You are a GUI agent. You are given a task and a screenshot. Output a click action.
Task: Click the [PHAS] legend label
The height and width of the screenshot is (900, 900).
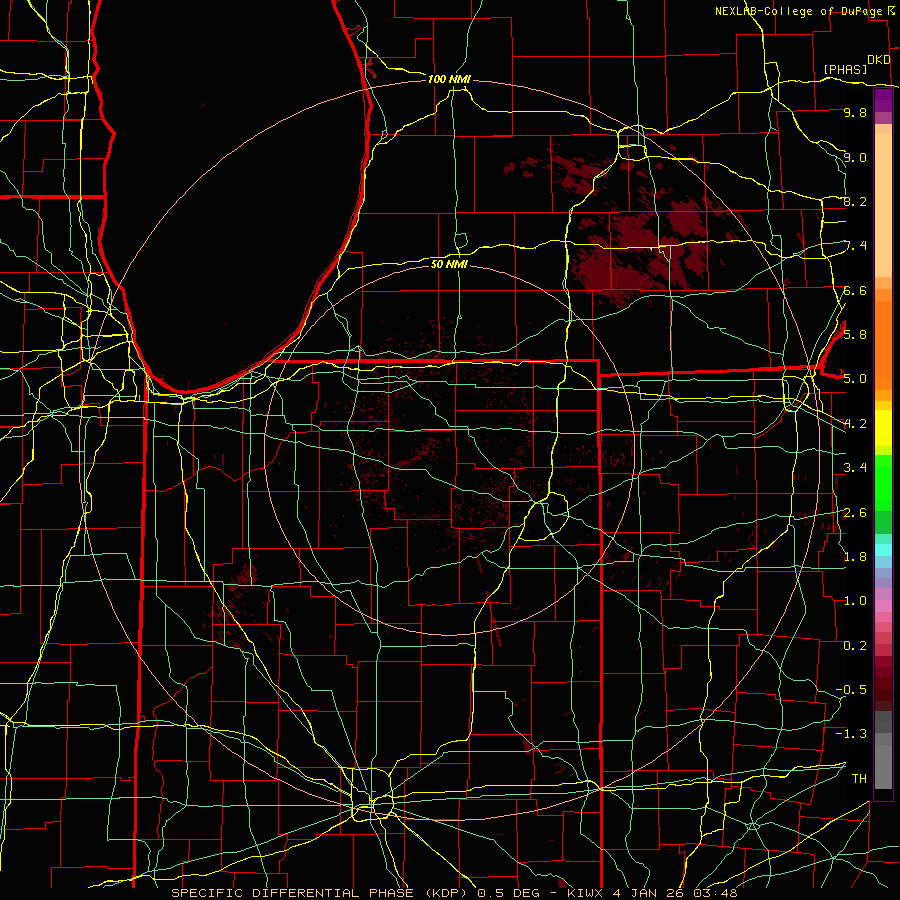pos(845,69)
